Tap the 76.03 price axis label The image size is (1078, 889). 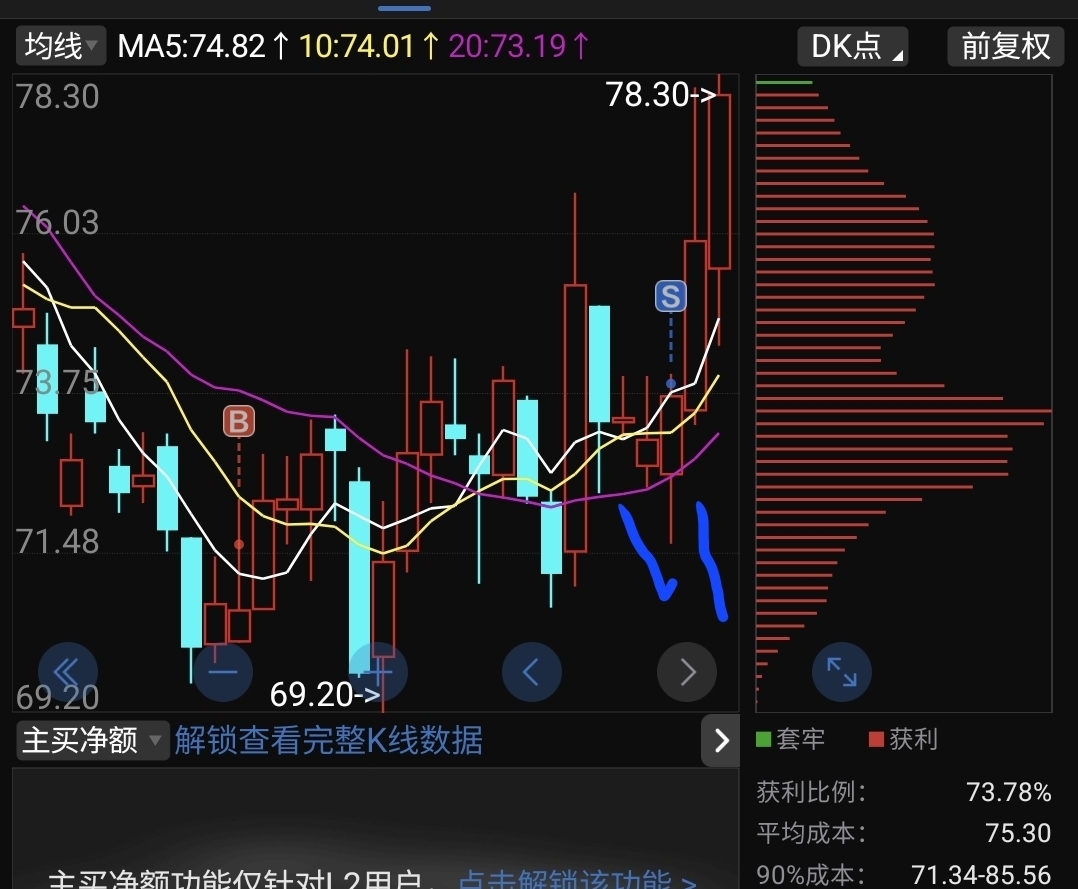(x=58, y=222)
